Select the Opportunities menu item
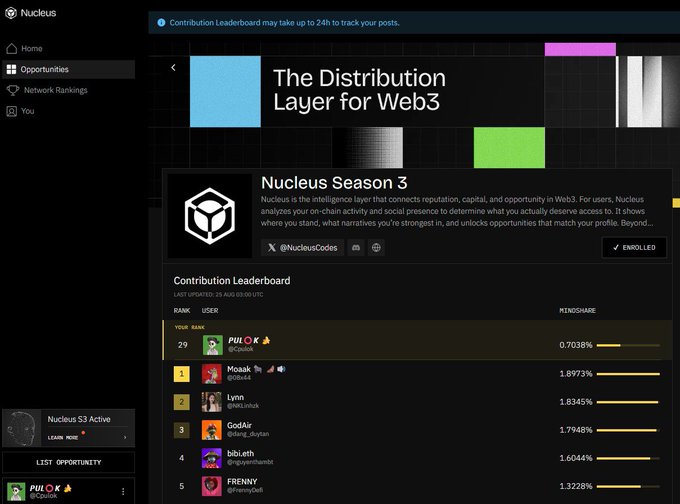The height and width of the screenshot is (504, 680). point(69,69)
